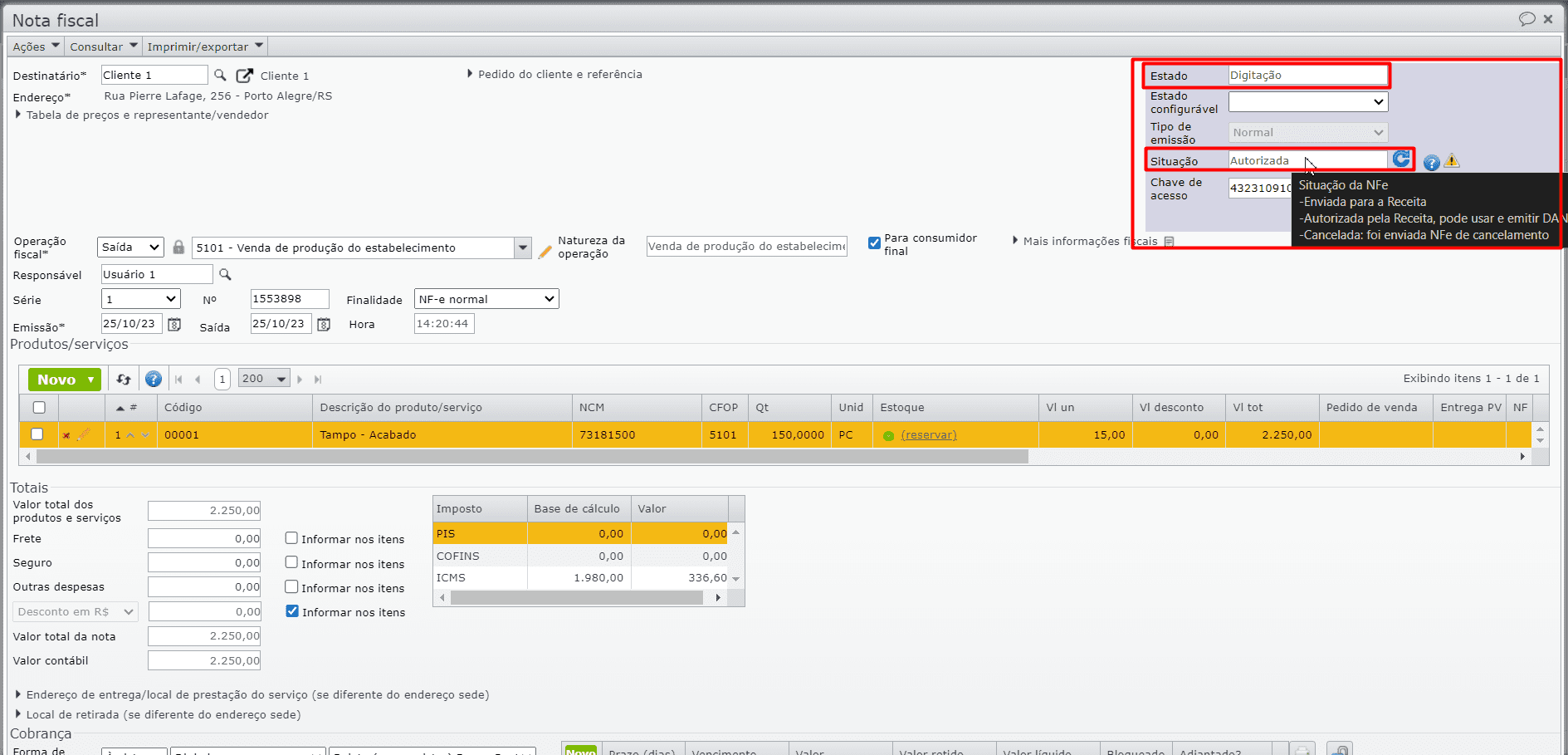
Task: Select all items with the header checkbox
Action: click(39, 408)
